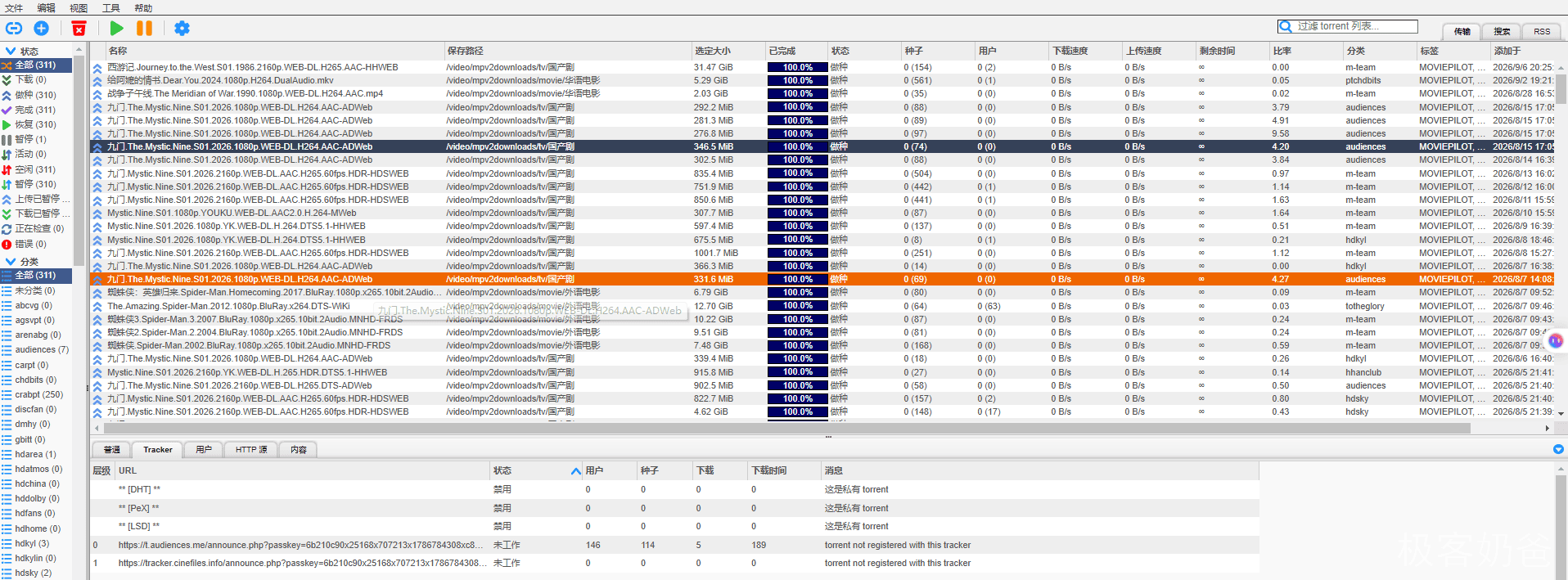Click the green resume play button
This screenshot has height=580, width=1568.
pos(117,29)
